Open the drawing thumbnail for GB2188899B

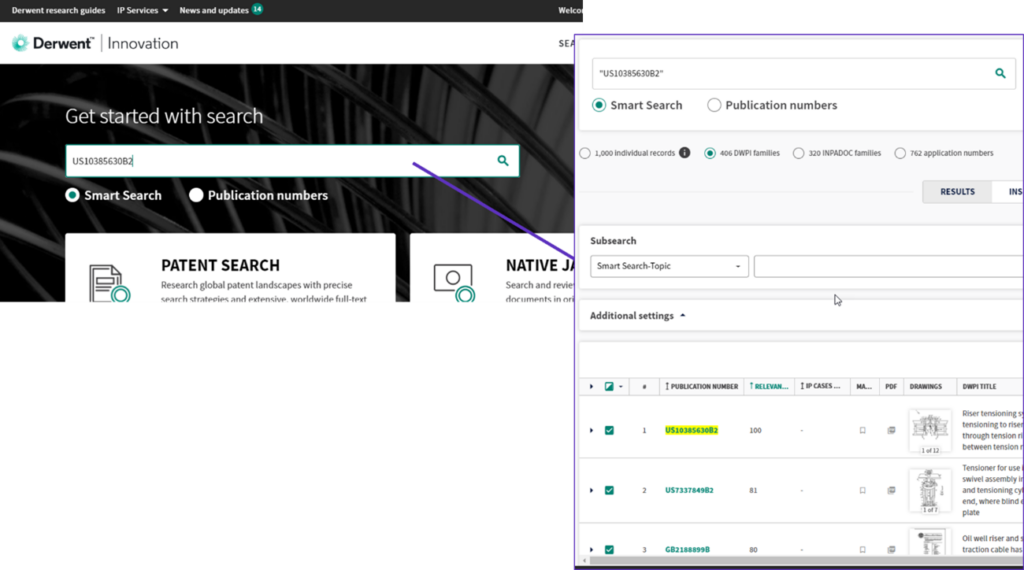tap(930, 543)
